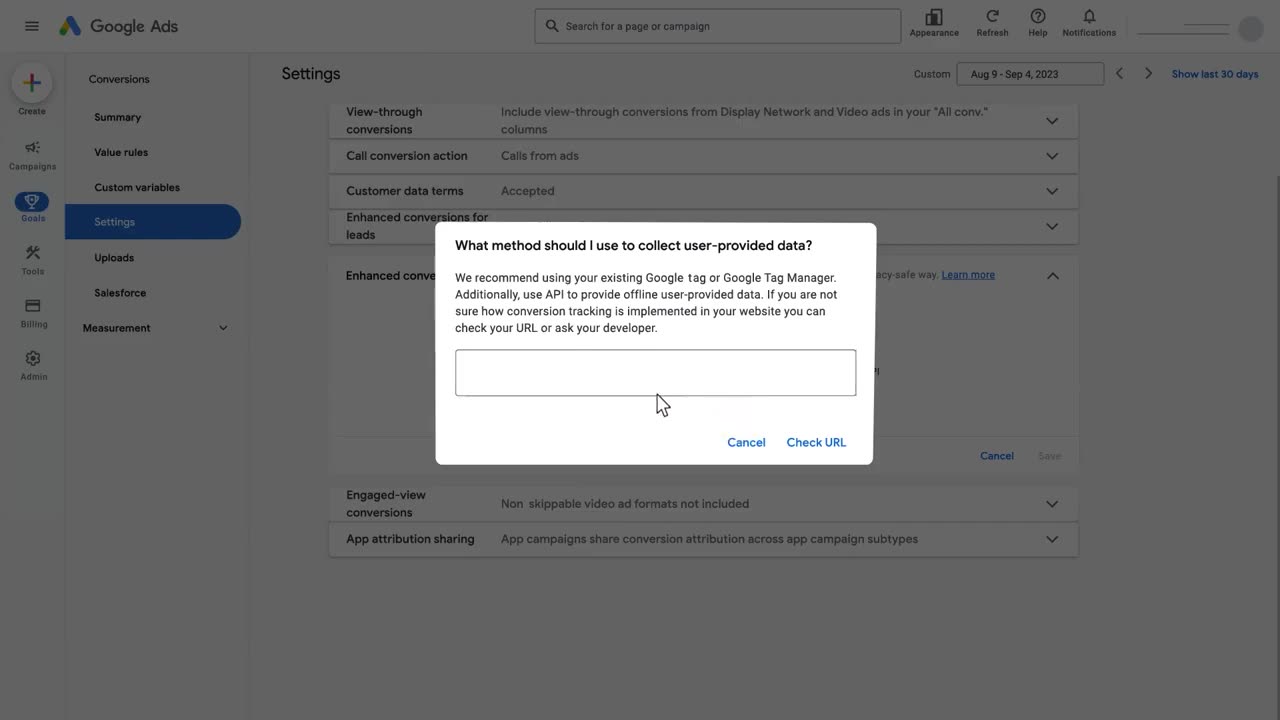1280x720 pixels.
Task: Click 'Non skippable video ad formats not included'
Action: [x=625, y=504]
